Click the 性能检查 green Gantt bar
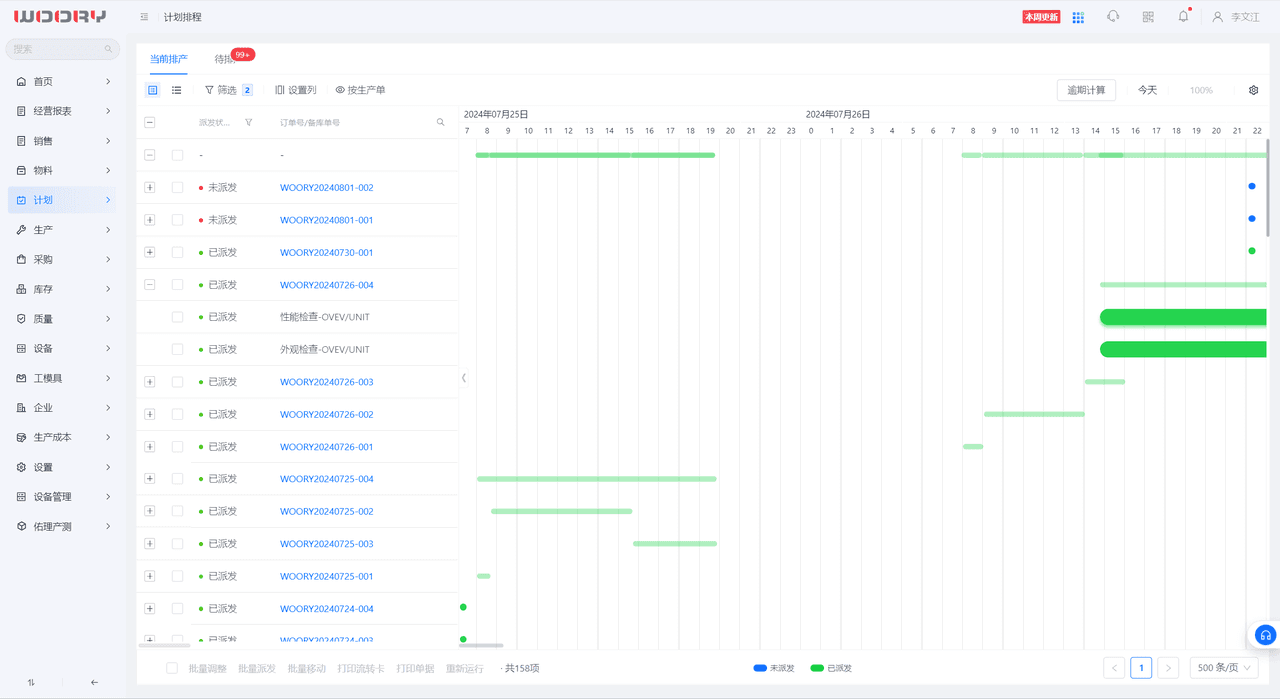Image resolution: width=1280 pixels, height=699 pixels. tap(1183, 317)
